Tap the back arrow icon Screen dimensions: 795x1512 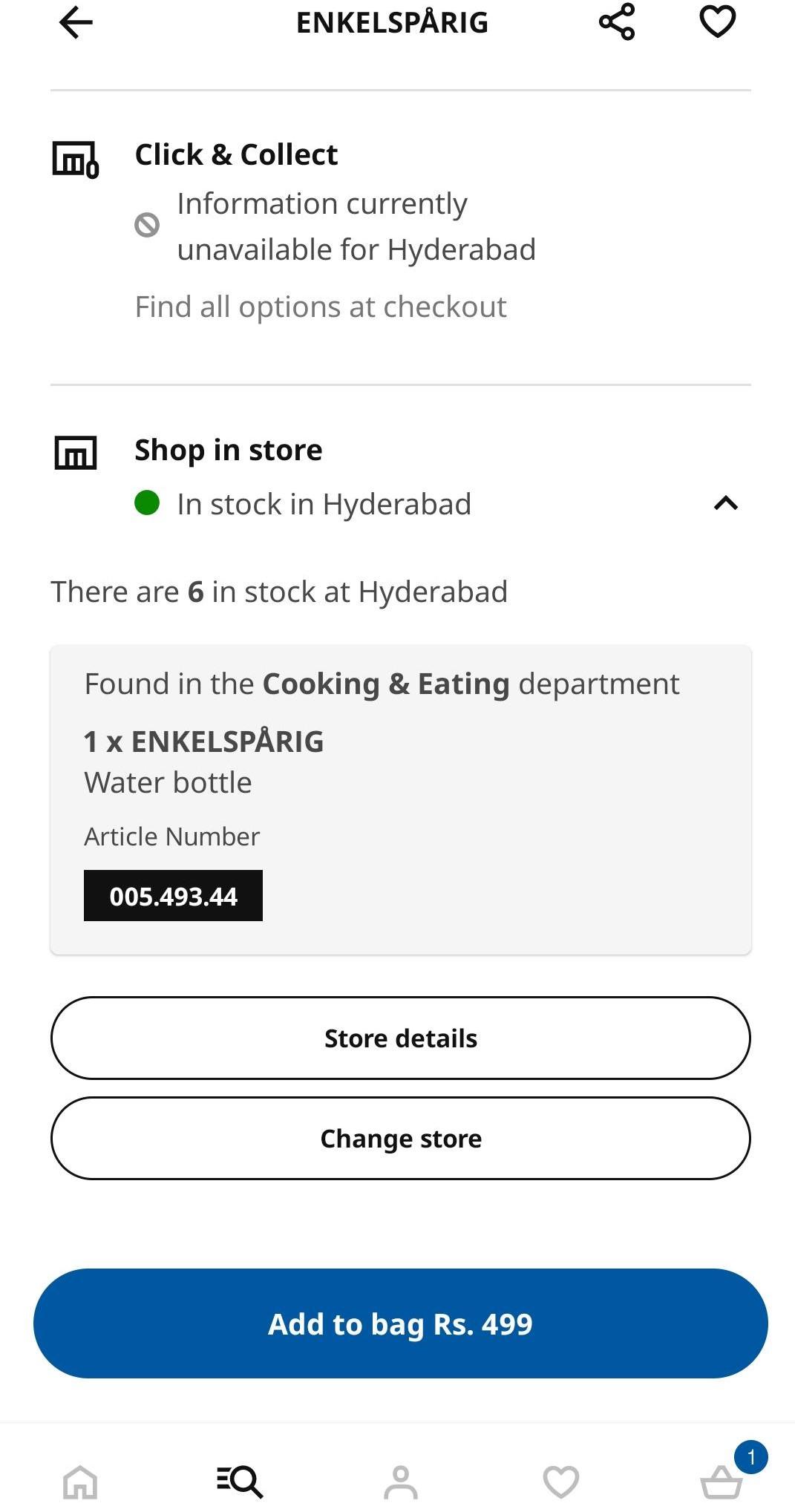point(76,22)
